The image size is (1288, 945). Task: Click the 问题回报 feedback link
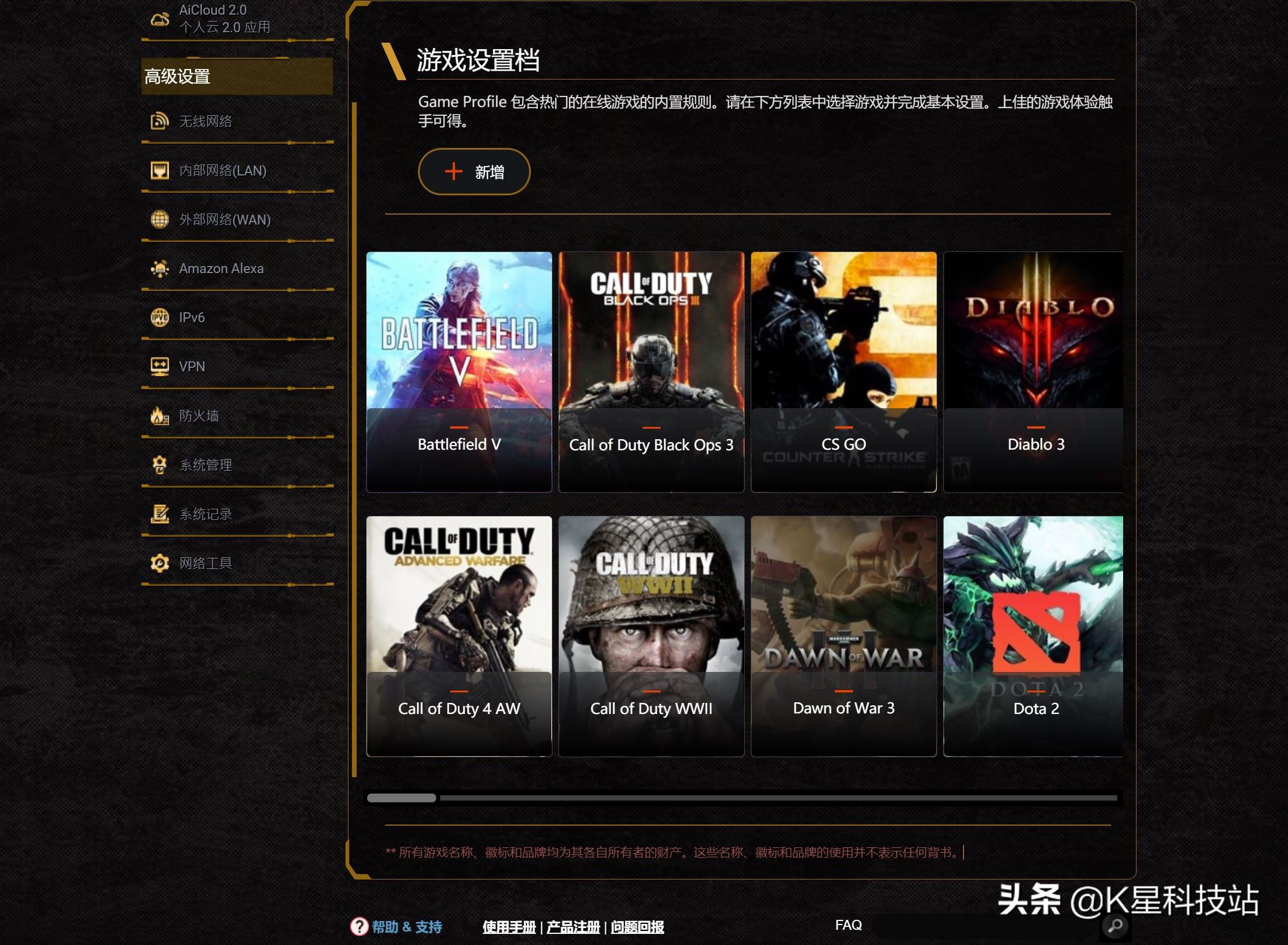click(637, 927)
